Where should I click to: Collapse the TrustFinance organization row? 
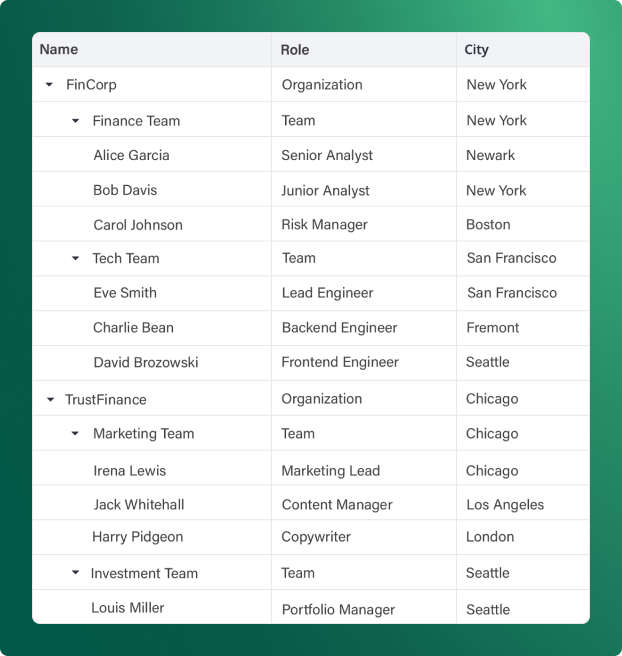50,400
